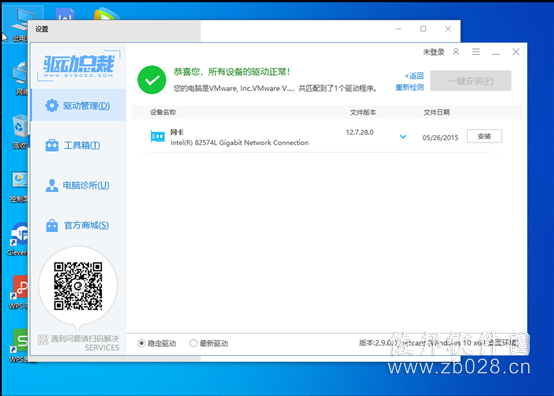Click the network desktop icon

tap(19, 78)
